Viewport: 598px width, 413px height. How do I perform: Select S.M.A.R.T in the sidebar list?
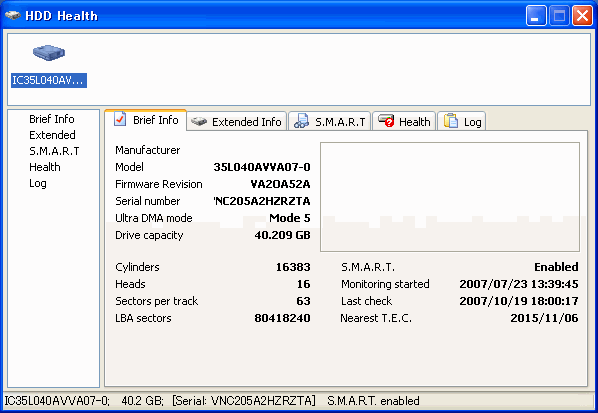click(x=54, y=151)
